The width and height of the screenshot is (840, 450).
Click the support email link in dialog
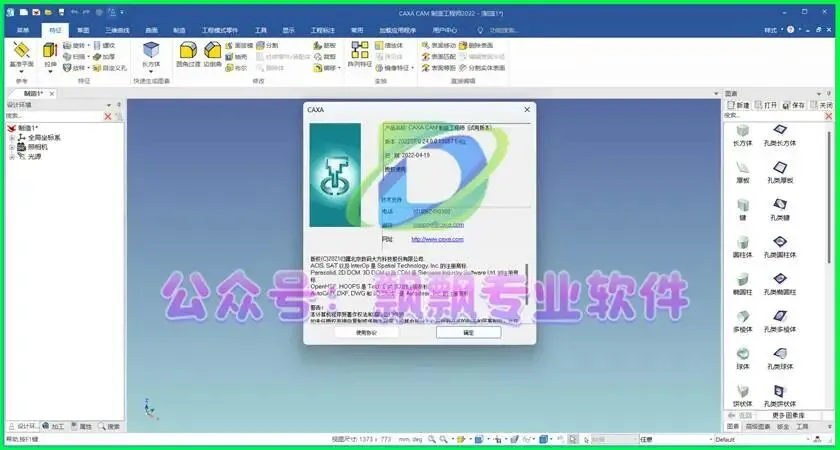click(x=438, y=225)
